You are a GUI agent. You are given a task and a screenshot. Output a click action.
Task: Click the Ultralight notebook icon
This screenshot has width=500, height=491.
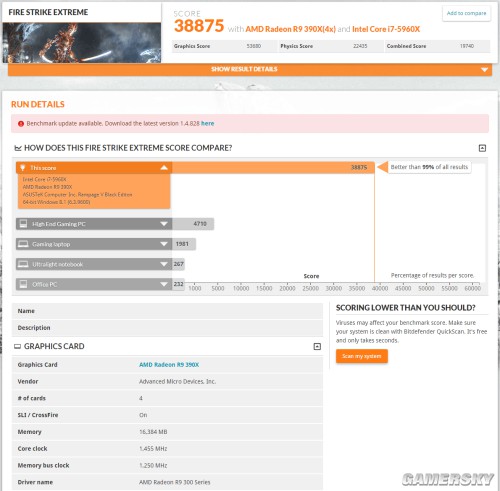point(23,264)
